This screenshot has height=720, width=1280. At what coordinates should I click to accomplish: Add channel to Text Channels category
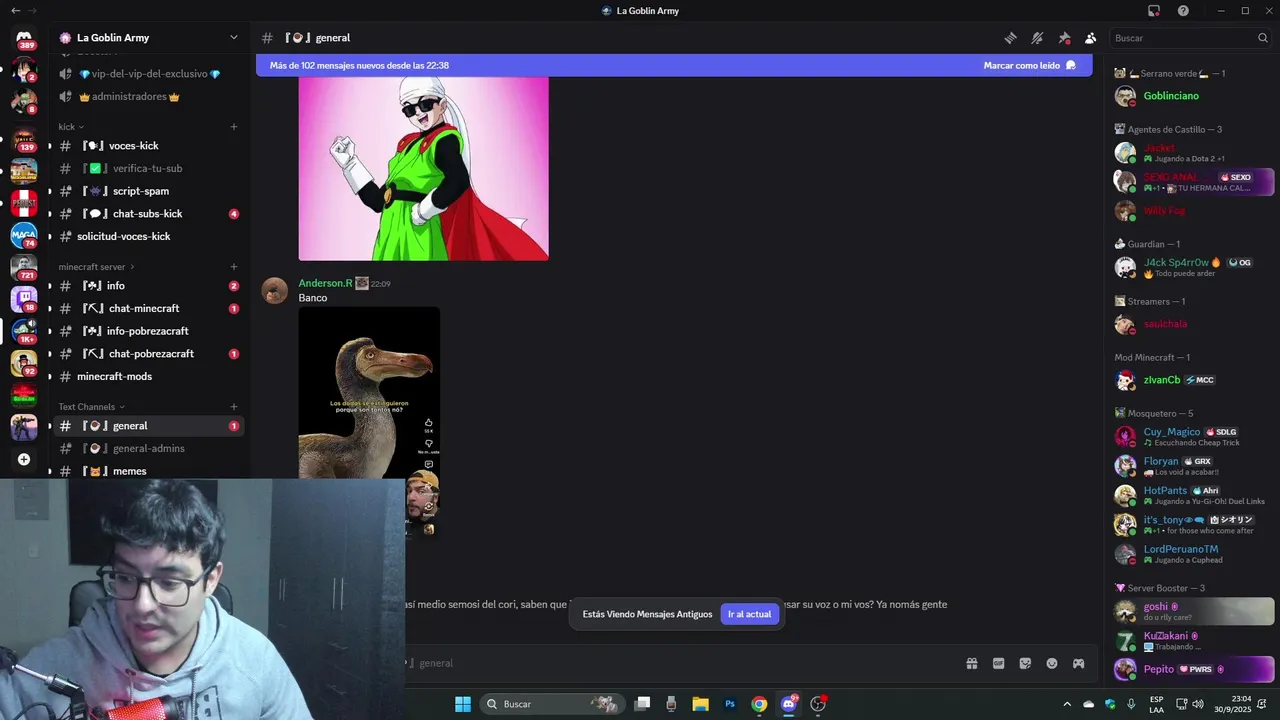(x=234, y=407)
